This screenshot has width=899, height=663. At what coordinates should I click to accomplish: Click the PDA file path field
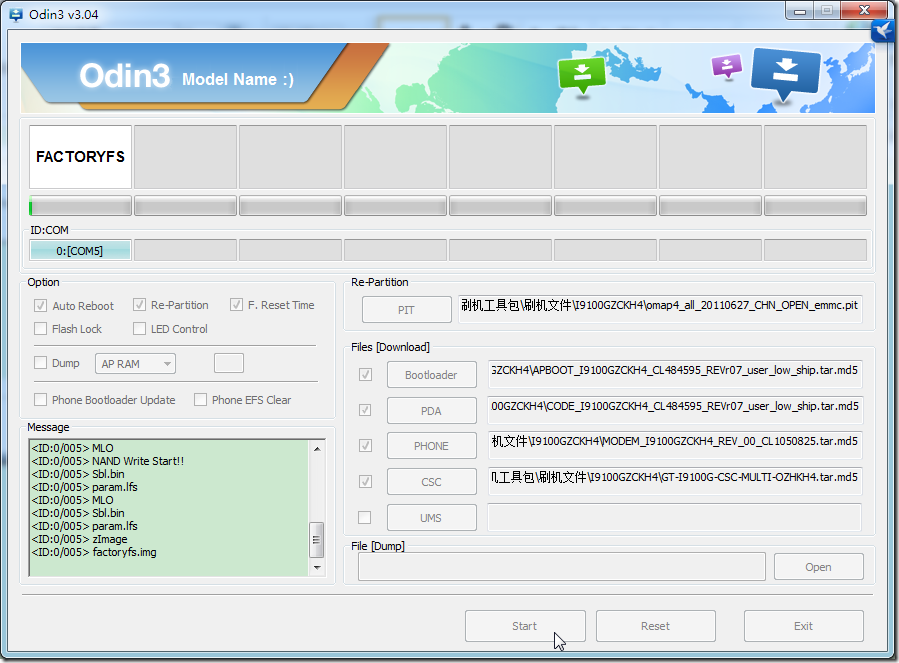tap(675, 410)
